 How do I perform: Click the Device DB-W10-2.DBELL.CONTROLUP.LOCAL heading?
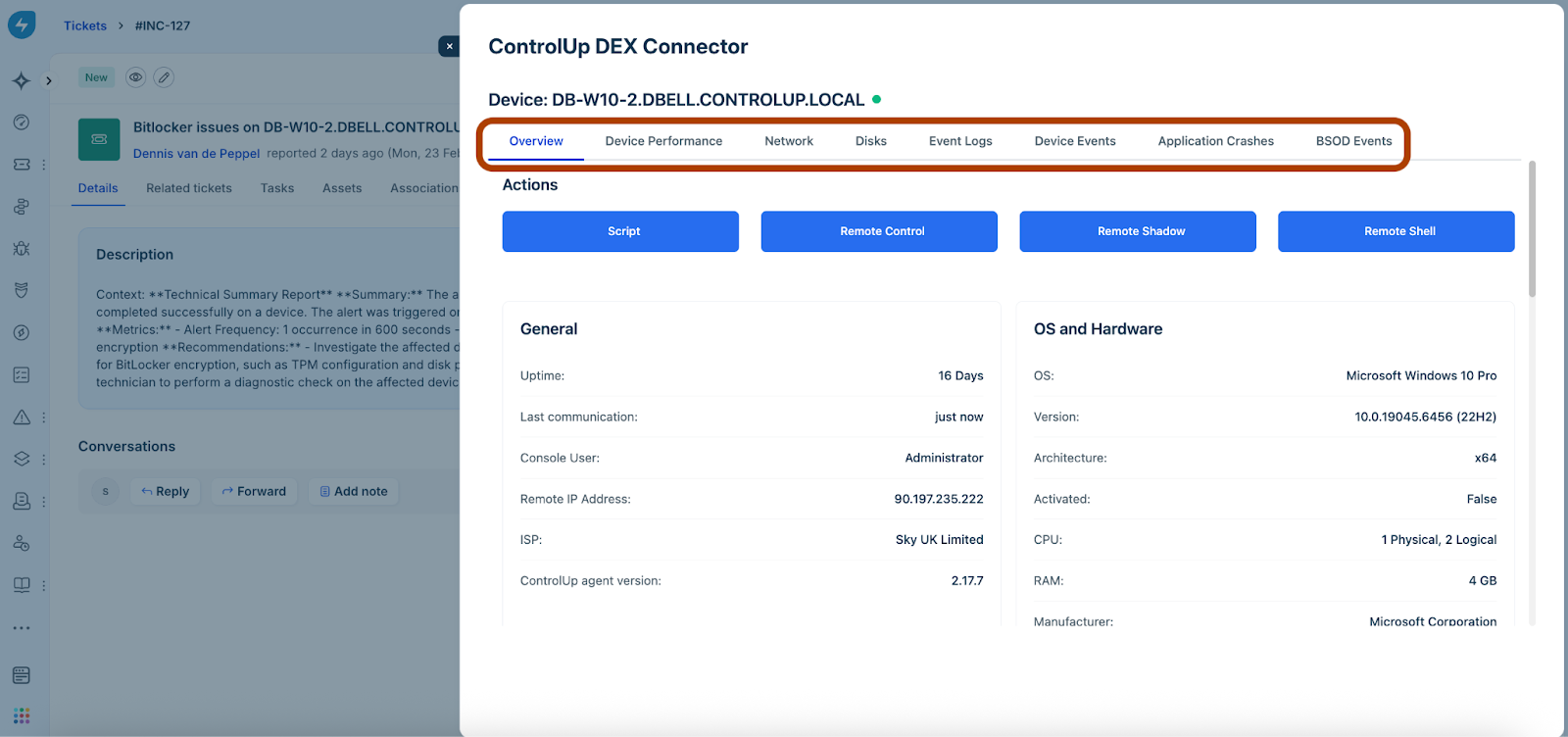pos(676,100)
